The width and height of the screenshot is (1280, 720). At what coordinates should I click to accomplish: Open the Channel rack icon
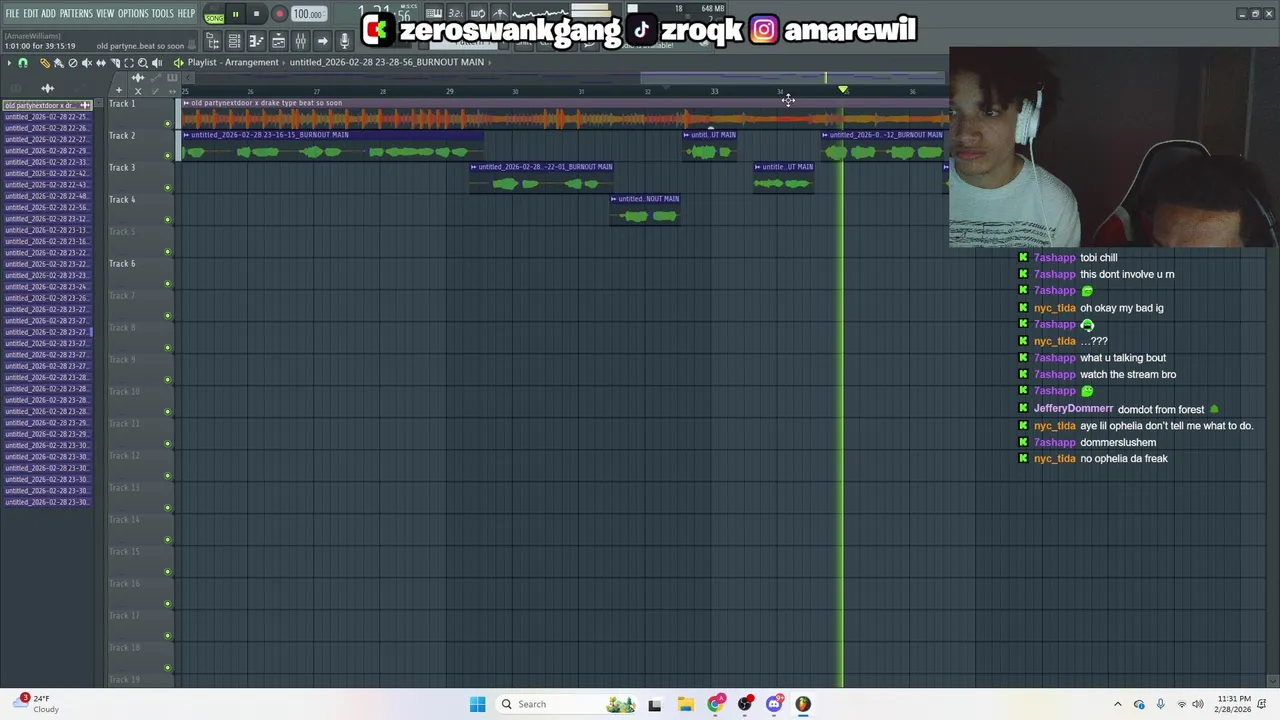(234, 41)
